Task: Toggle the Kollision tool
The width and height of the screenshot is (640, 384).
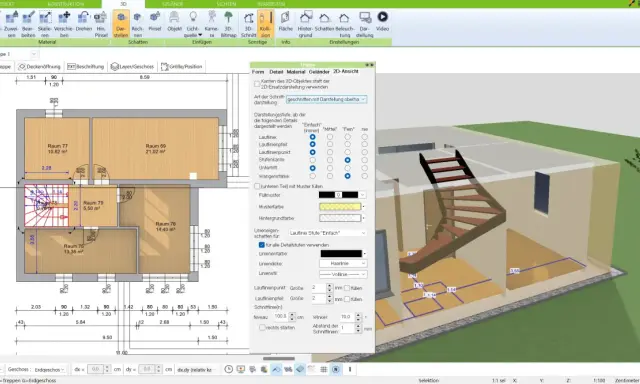Action: pos(265,24)
